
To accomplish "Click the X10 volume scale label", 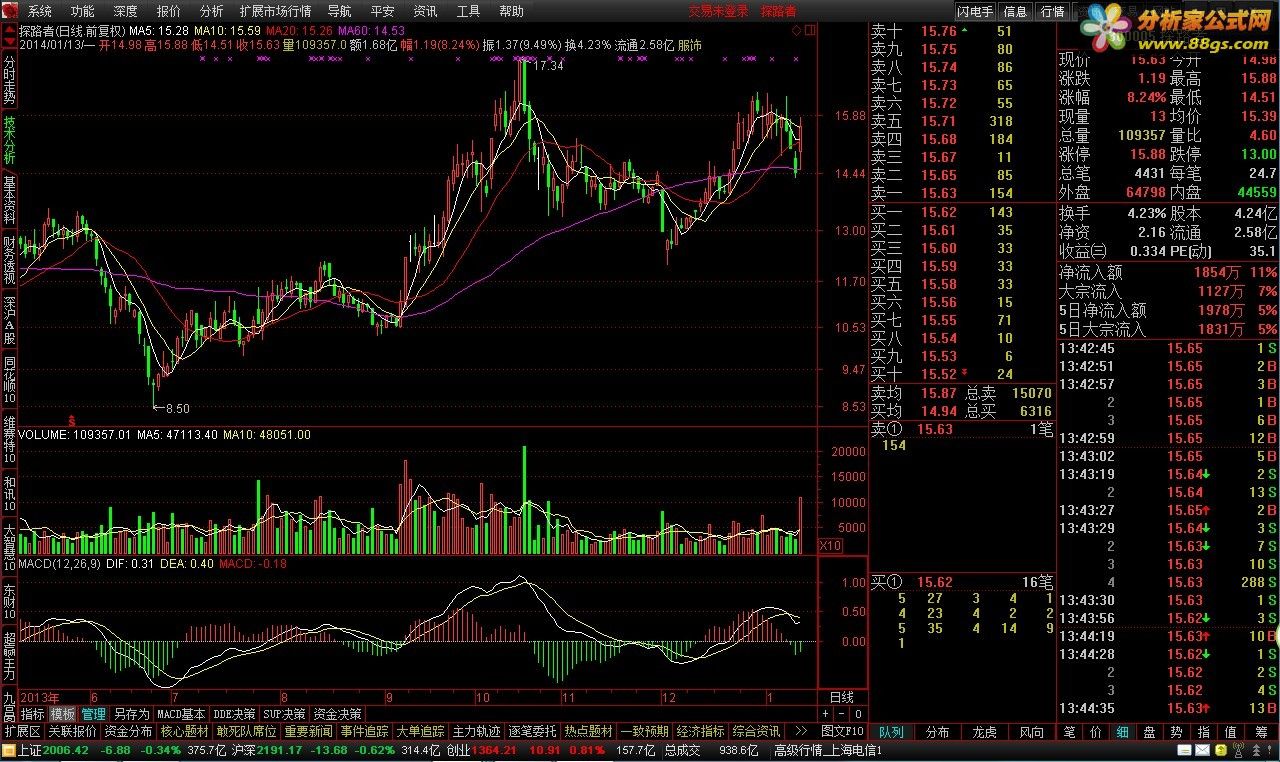I will point(830,546).
